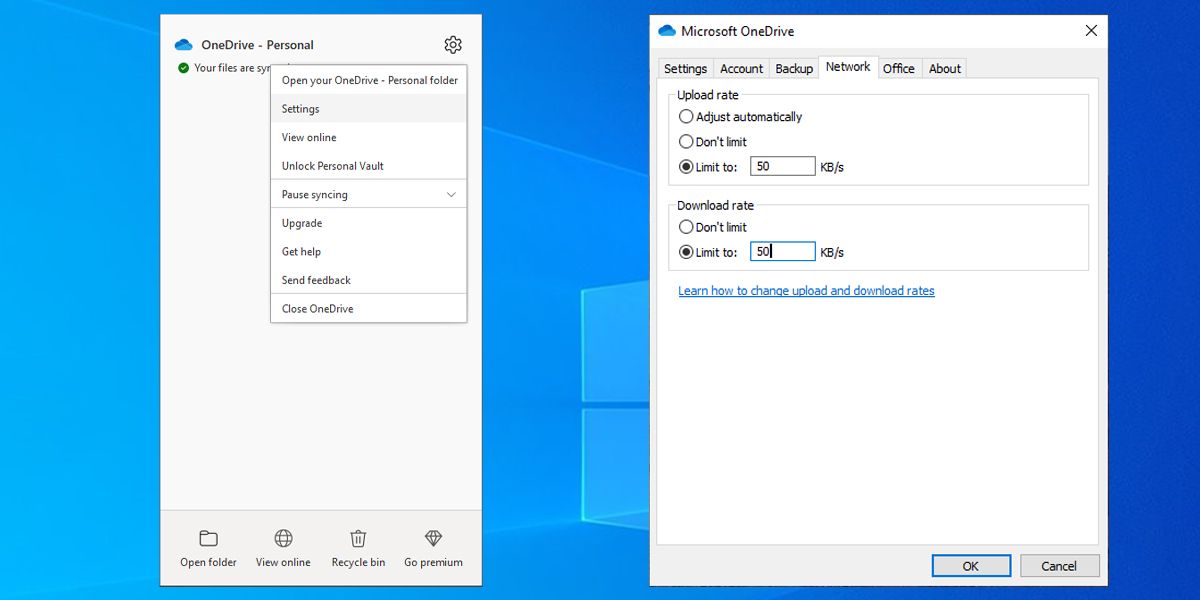Click the gear icon in OneDrive flyout

[x=453, y=45]
